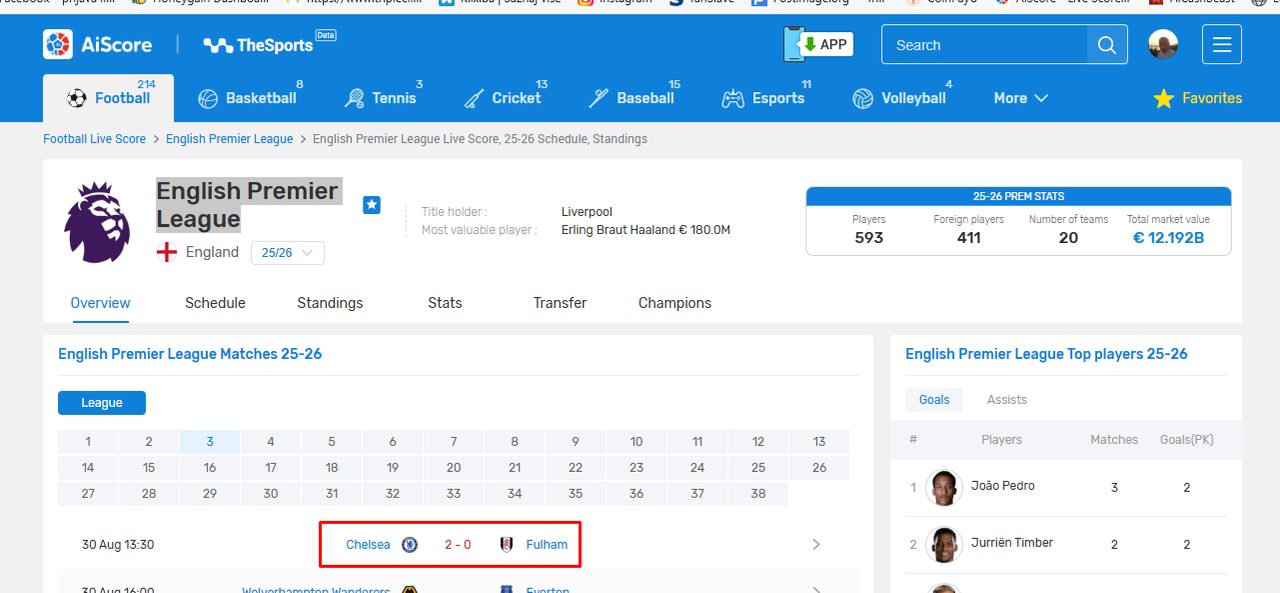
Task: Open the hamburger menu
Action: click(x=1222, y=45)
